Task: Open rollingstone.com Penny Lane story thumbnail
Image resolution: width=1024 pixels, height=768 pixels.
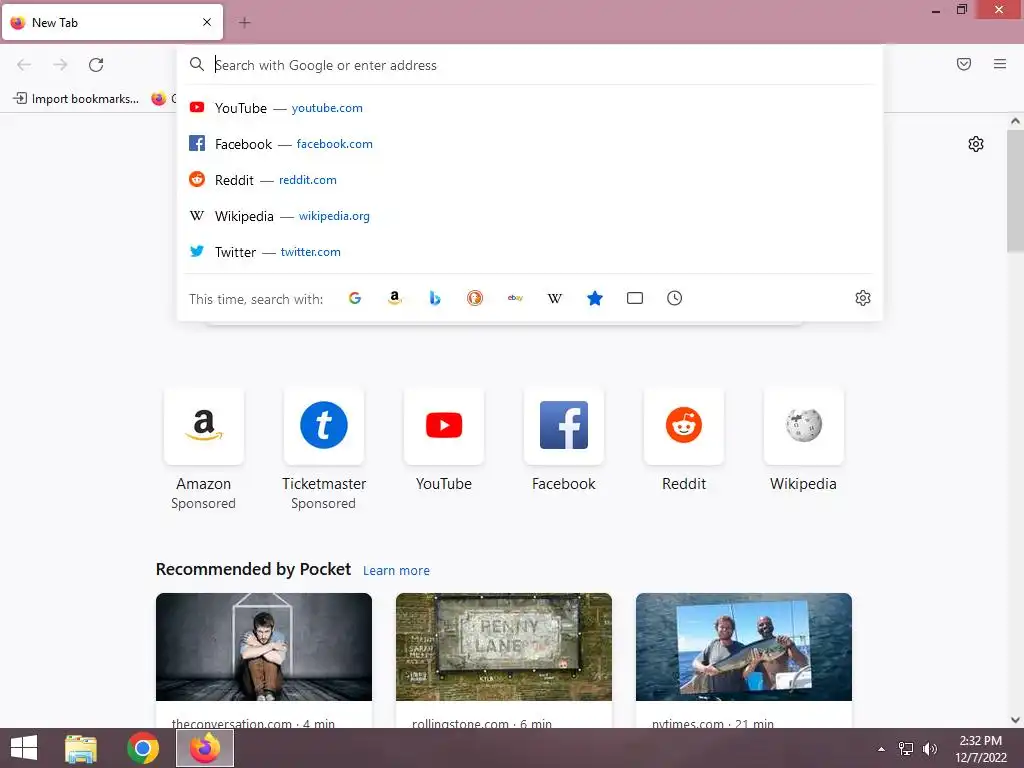Action: 504,647
